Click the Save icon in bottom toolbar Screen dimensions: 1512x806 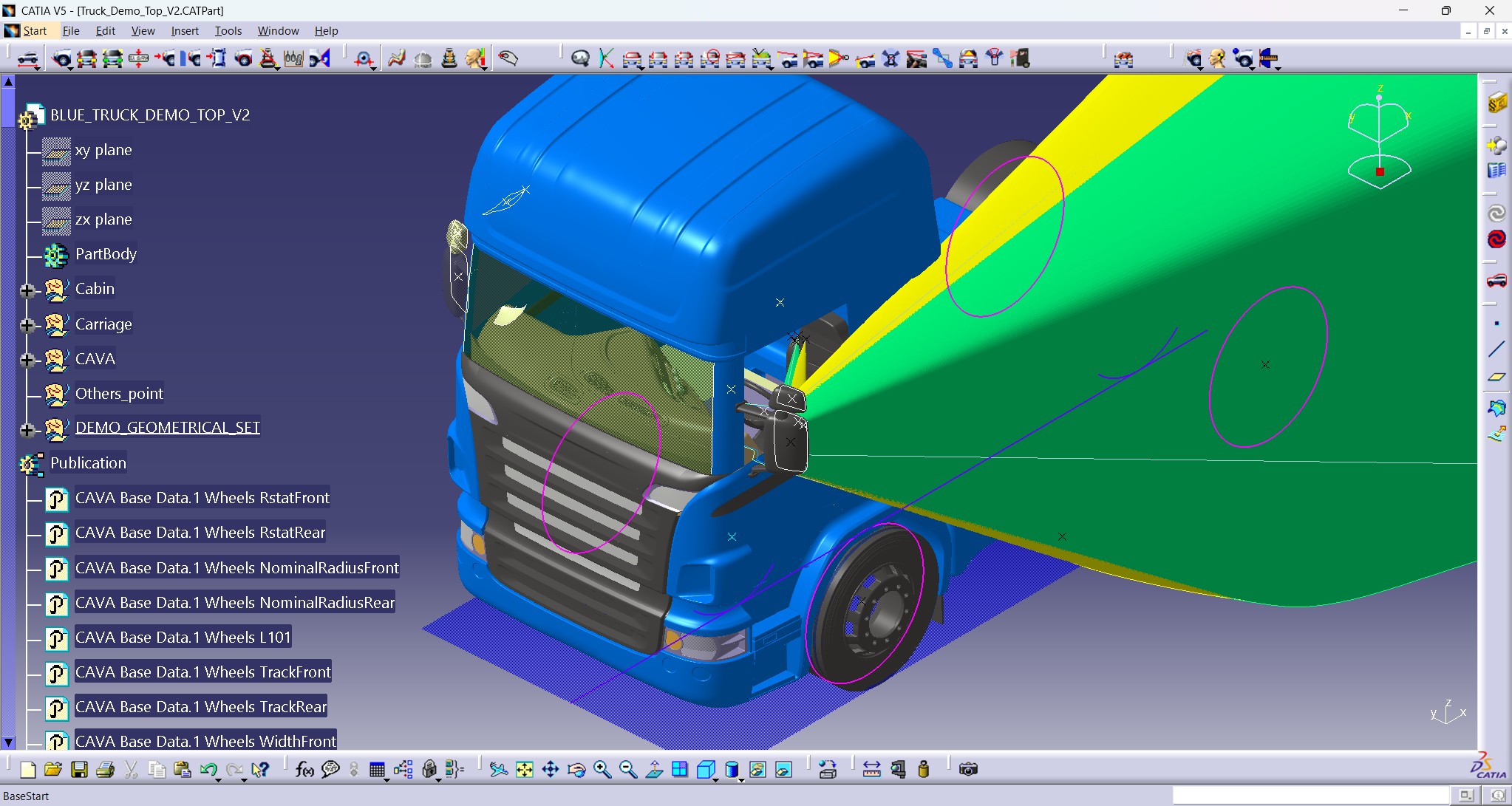click(79, 770)
